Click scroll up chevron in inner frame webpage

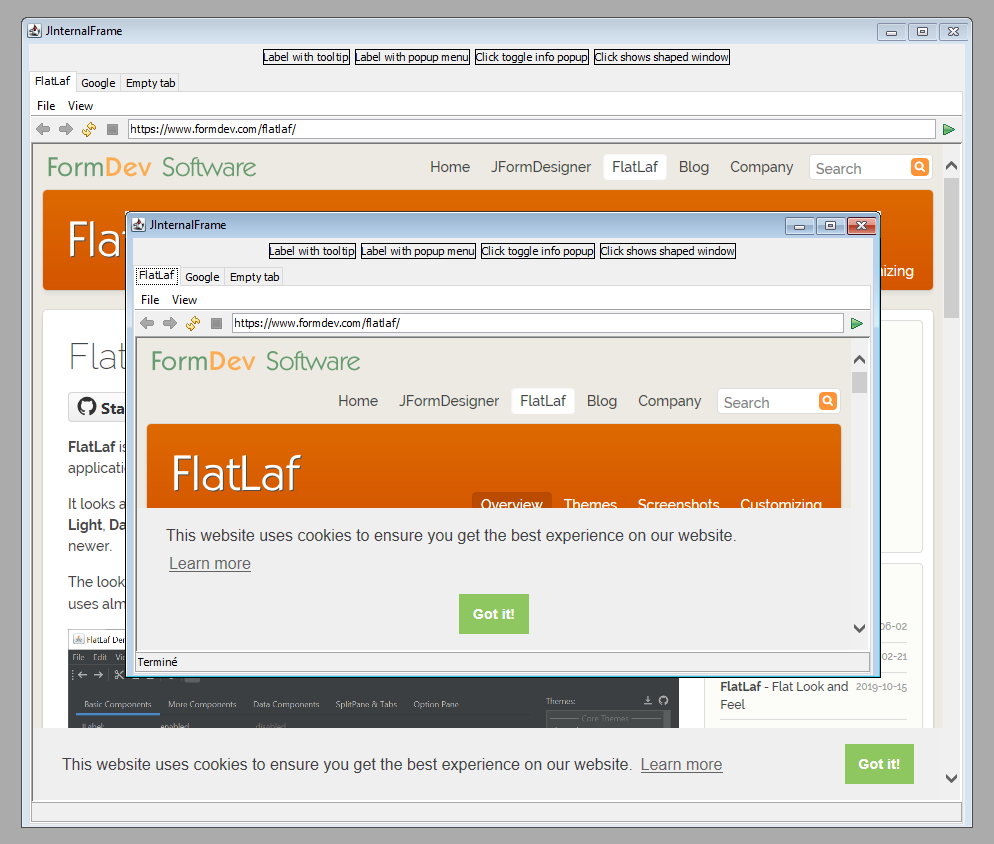[x=859, y=360]
